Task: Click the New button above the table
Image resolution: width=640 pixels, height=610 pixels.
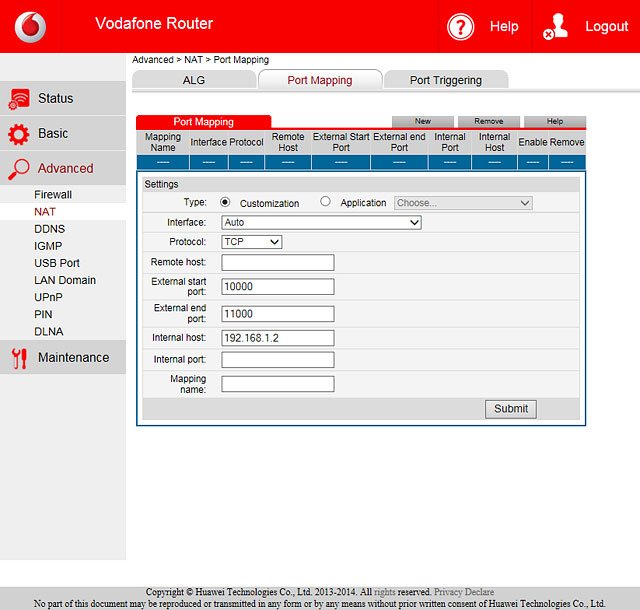Action: pos(422,122)
